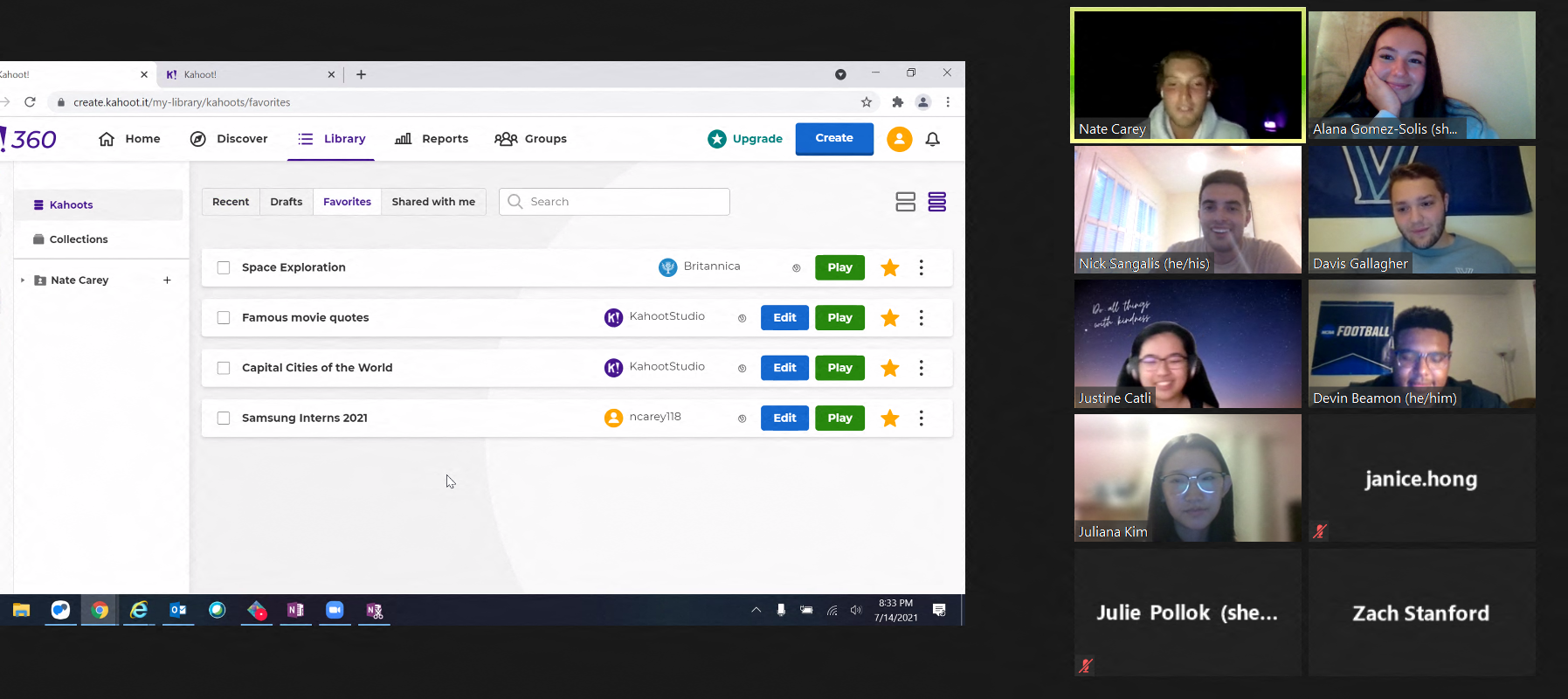Switch to expanded card view icon
The height and width of the screenshot is (699, 1568).
click(x=905, y=202)
